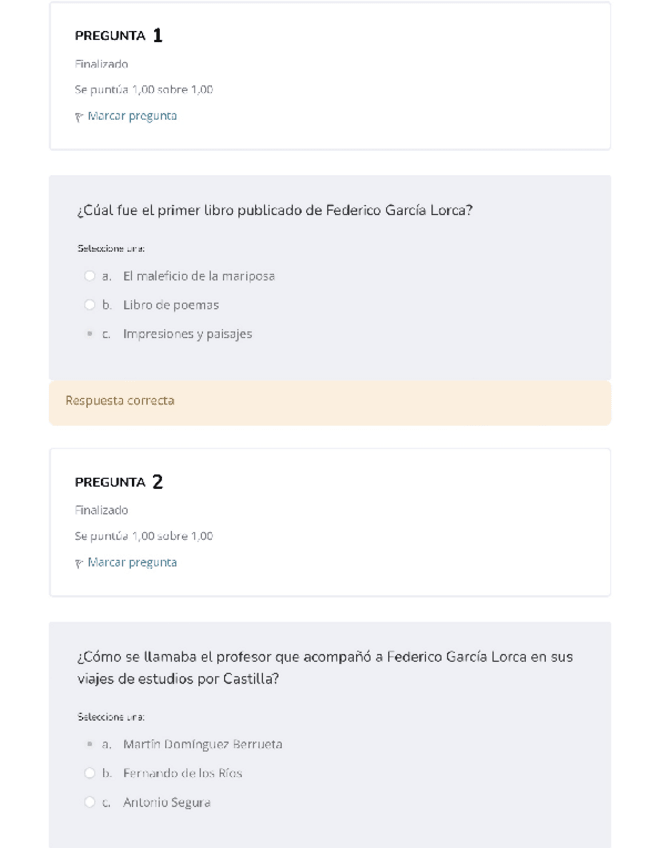Select the Fernando de los Ríos radio button
The image size is (660, 848).
[x=90, y=773]
